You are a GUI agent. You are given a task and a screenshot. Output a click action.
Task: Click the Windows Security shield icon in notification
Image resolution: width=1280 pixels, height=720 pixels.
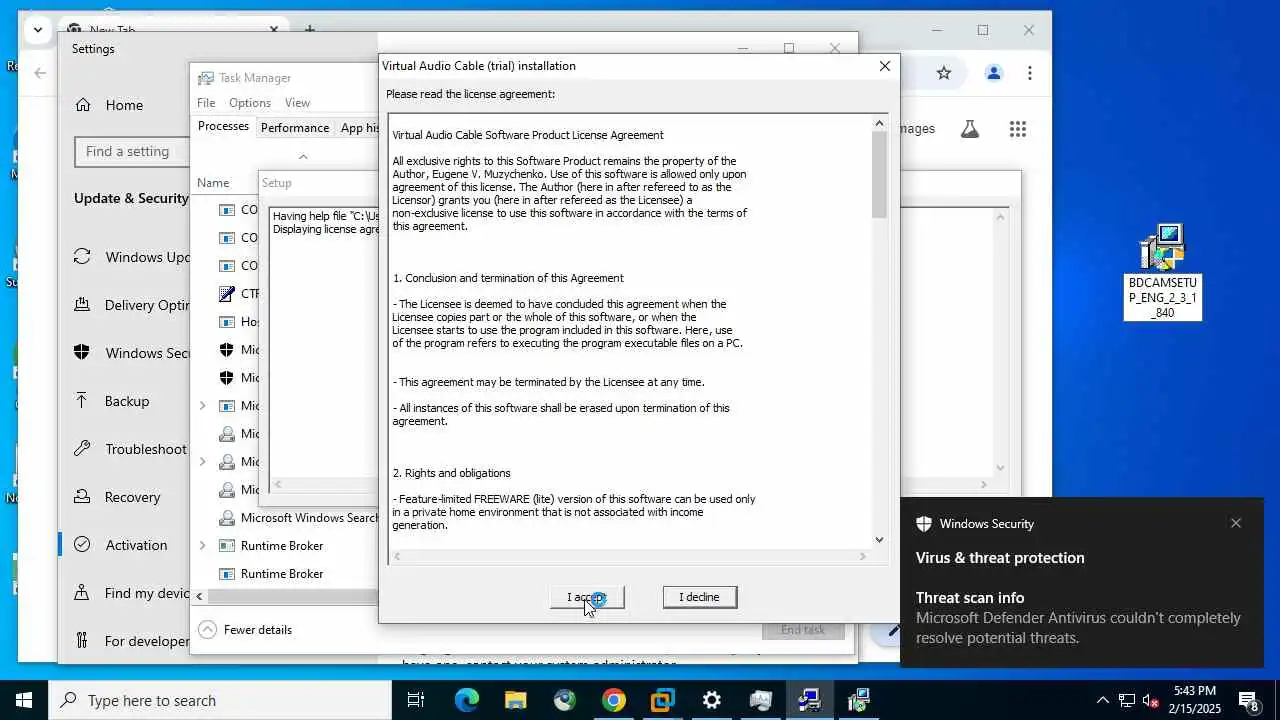coord(924,523)
